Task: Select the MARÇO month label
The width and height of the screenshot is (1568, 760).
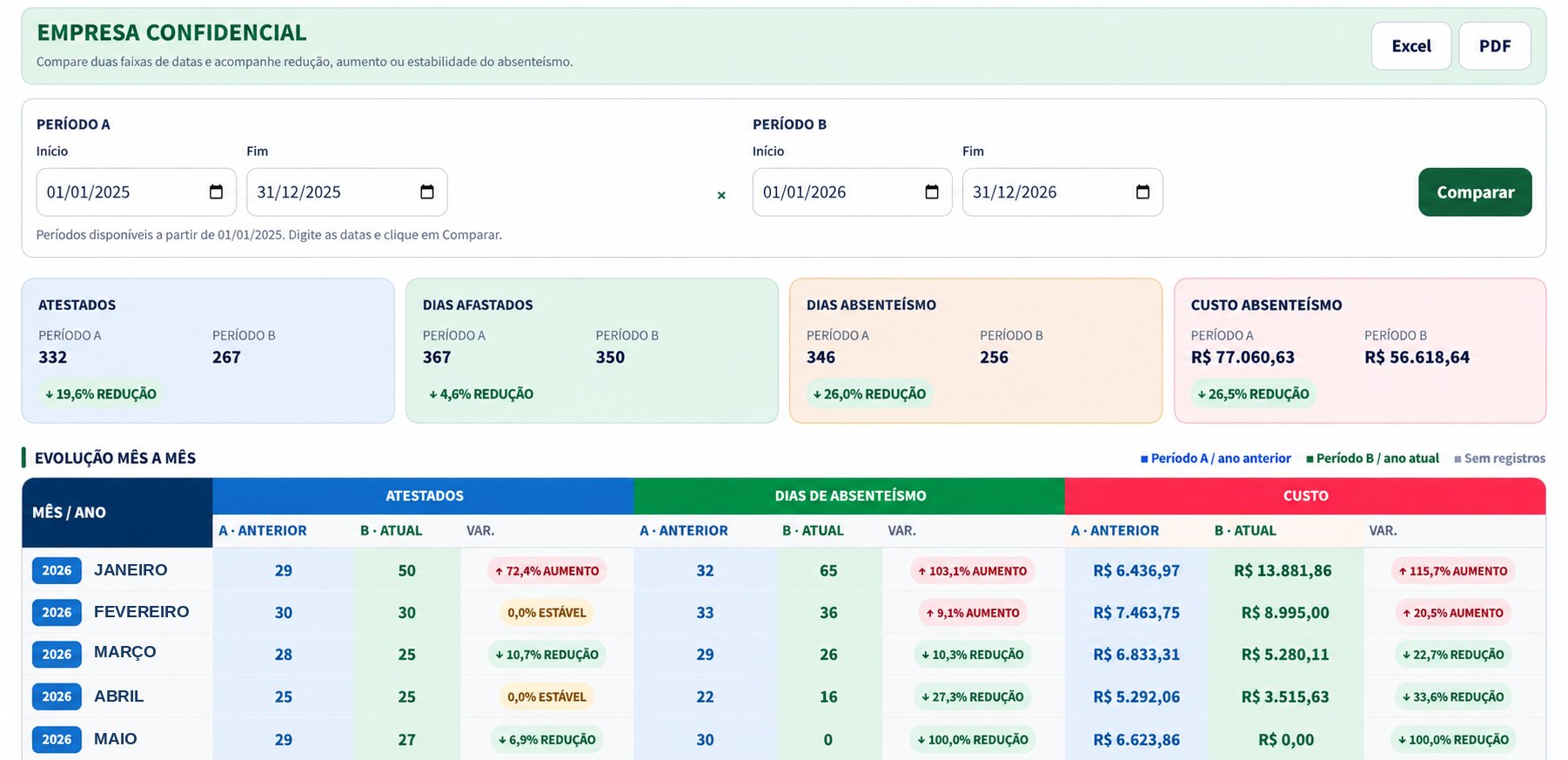Action: [124, 652]
